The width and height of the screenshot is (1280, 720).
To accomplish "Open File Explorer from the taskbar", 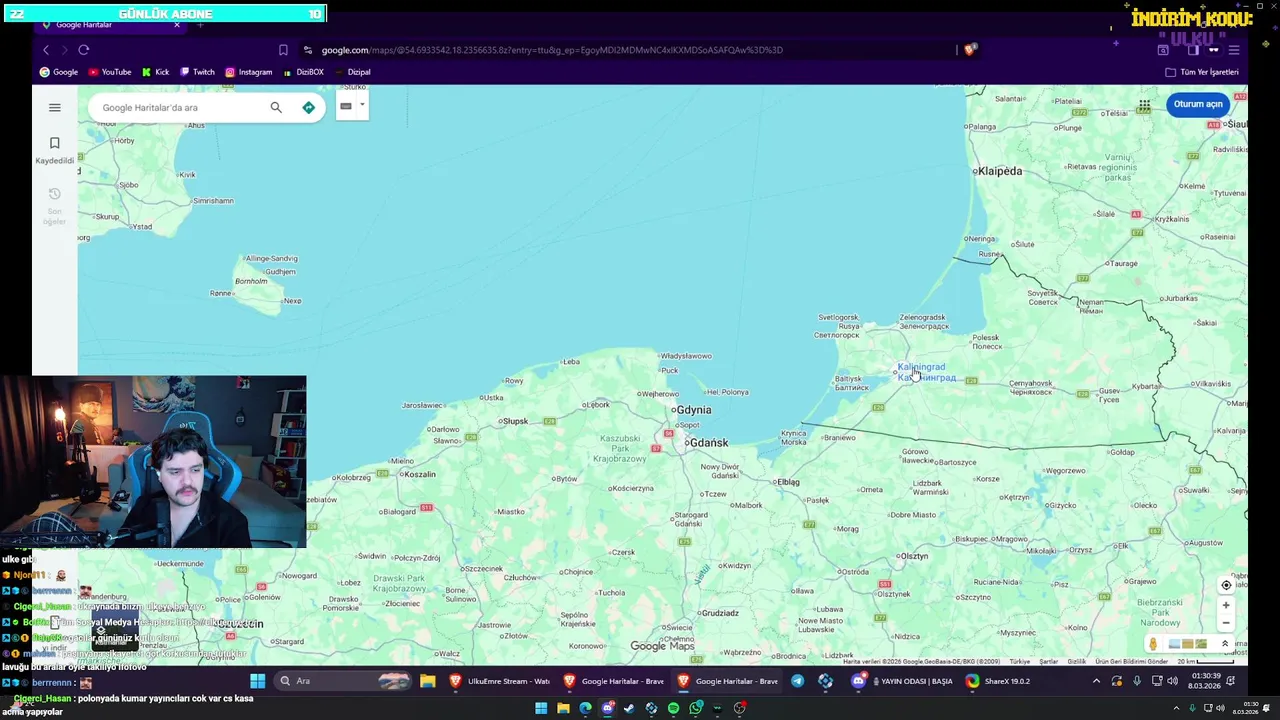I will pyautogui.click(x=428, y=681).
